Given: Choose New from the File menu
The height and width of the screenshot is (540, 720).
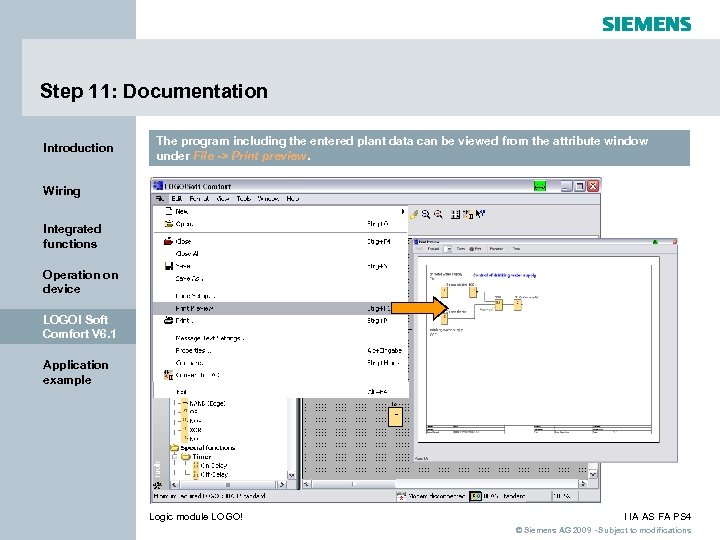Looking at the screenshot, I should coord(280,211).
